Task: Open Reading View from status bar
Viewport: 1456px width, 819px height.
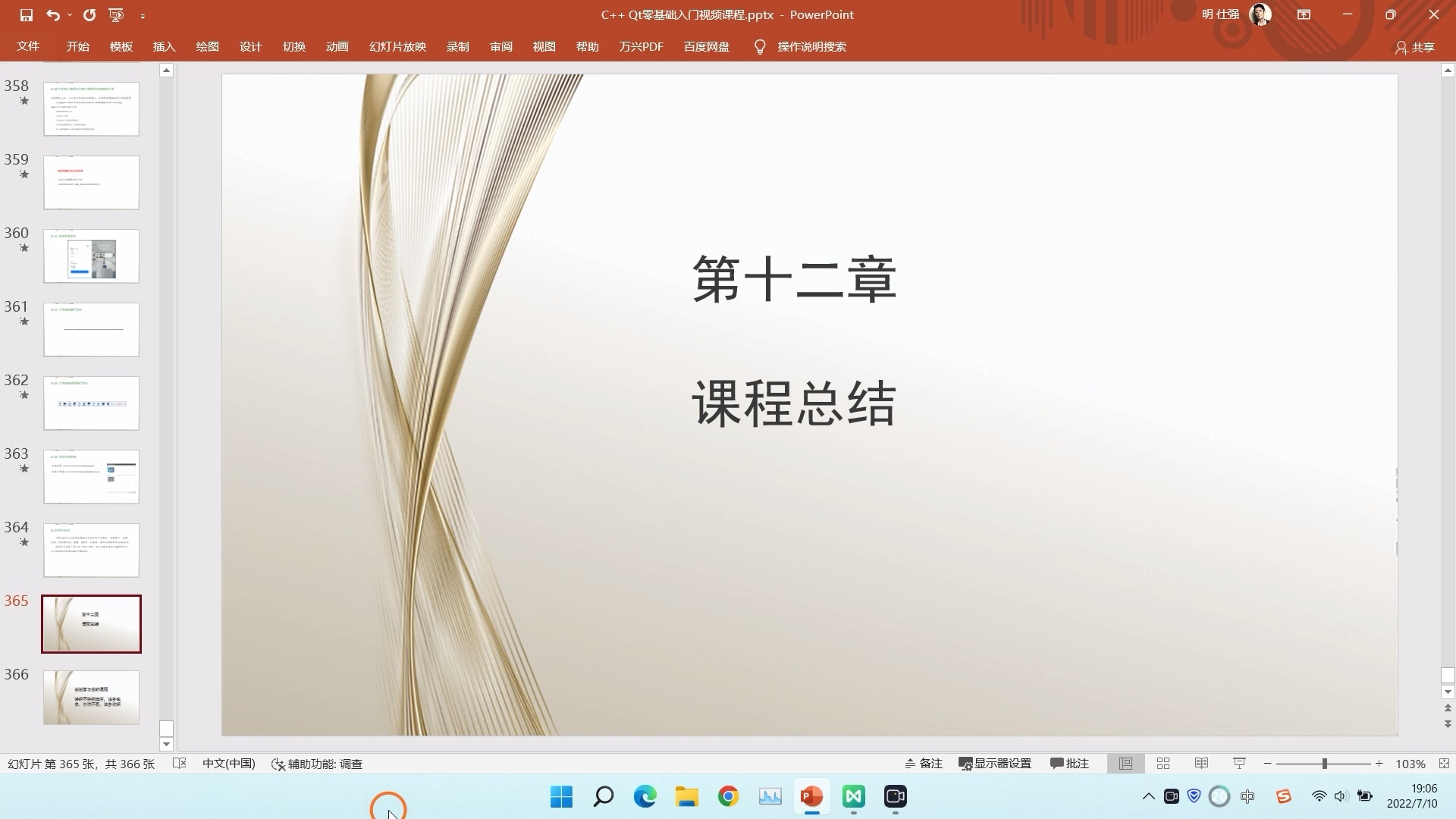Action: 1201,764
